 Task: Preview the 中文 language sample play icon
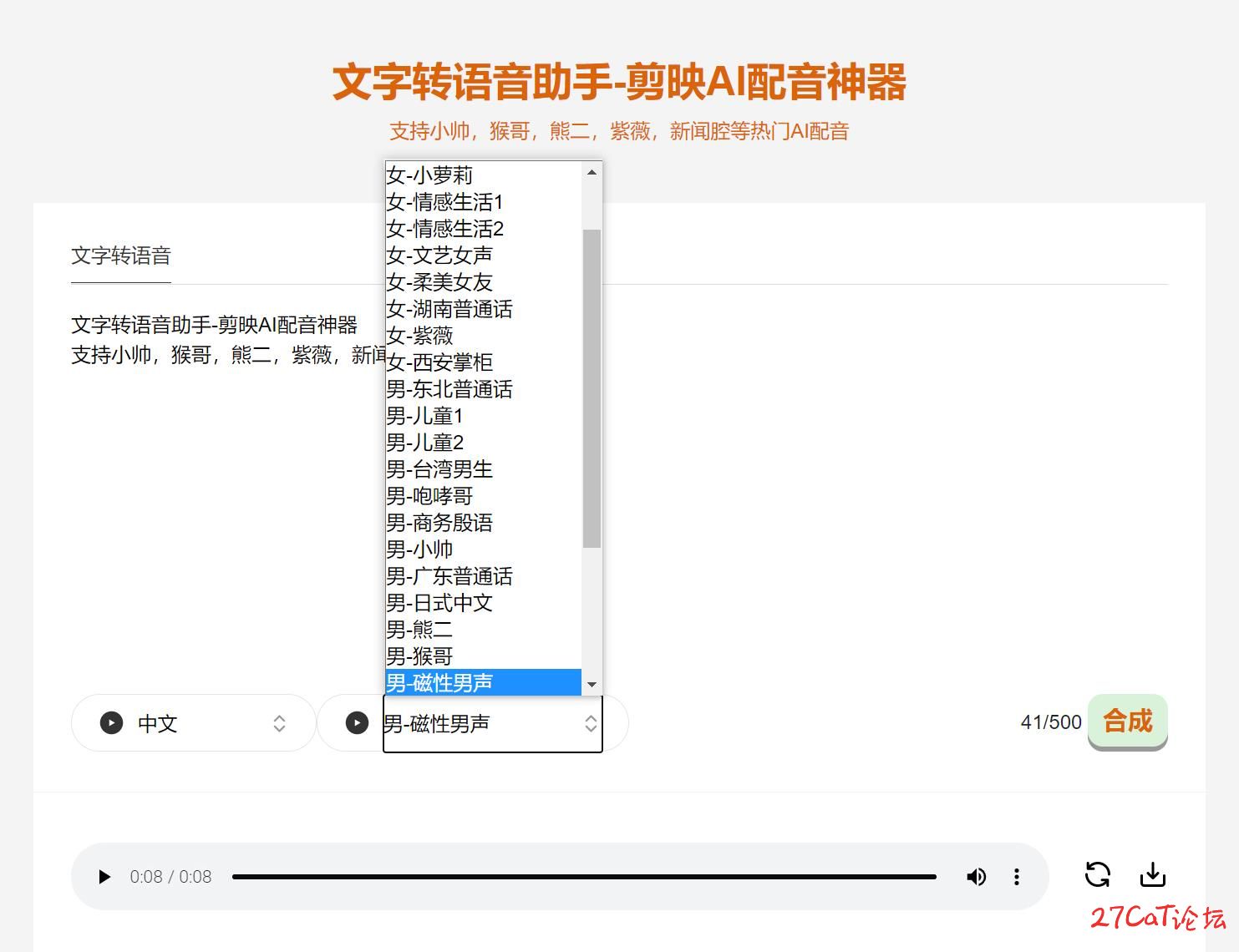pyautogui.click(x=111, y=723)
